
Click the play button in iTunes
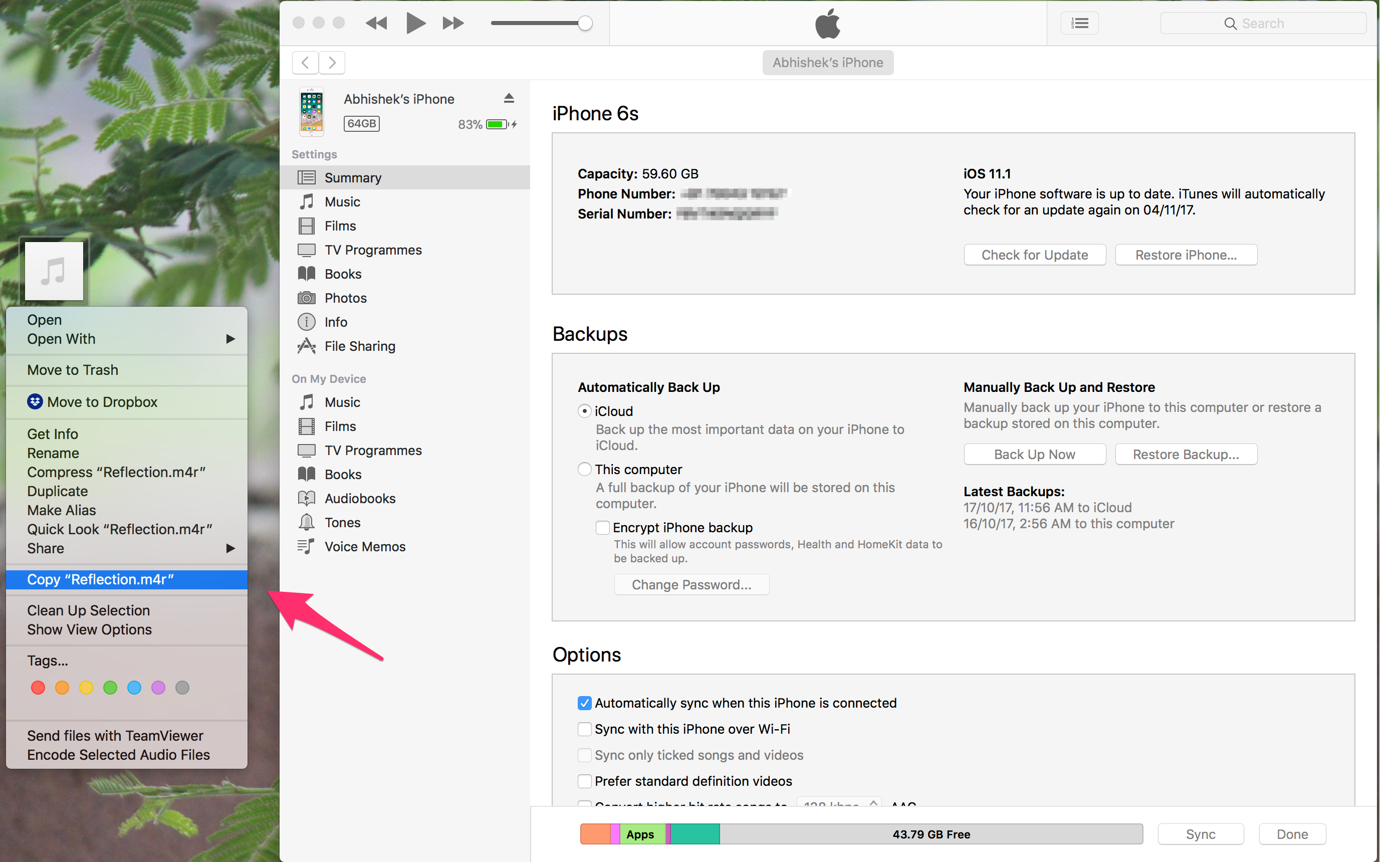coord(415,24)
